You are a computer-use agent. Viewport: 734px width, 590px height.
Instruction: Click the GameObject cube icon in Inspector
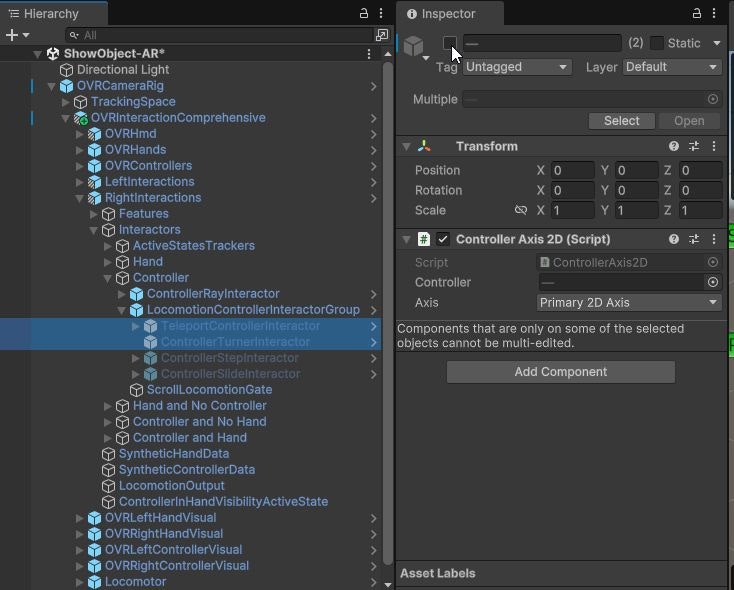point(414,45)
